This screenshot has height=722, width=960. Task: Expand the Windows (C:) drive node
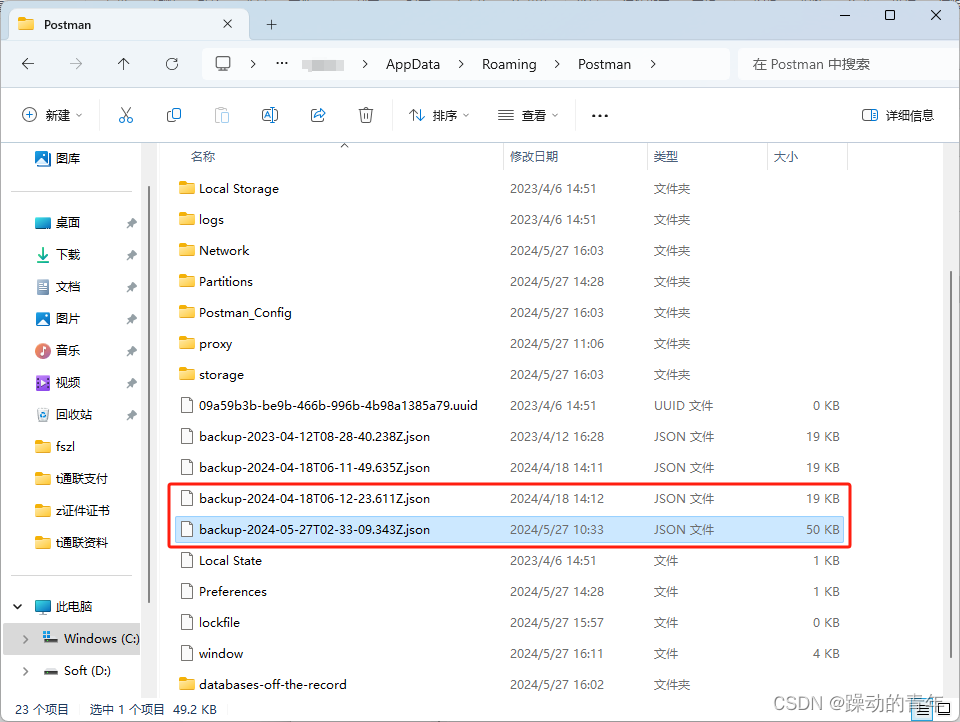pyautogui.click(x=25, y=639)
